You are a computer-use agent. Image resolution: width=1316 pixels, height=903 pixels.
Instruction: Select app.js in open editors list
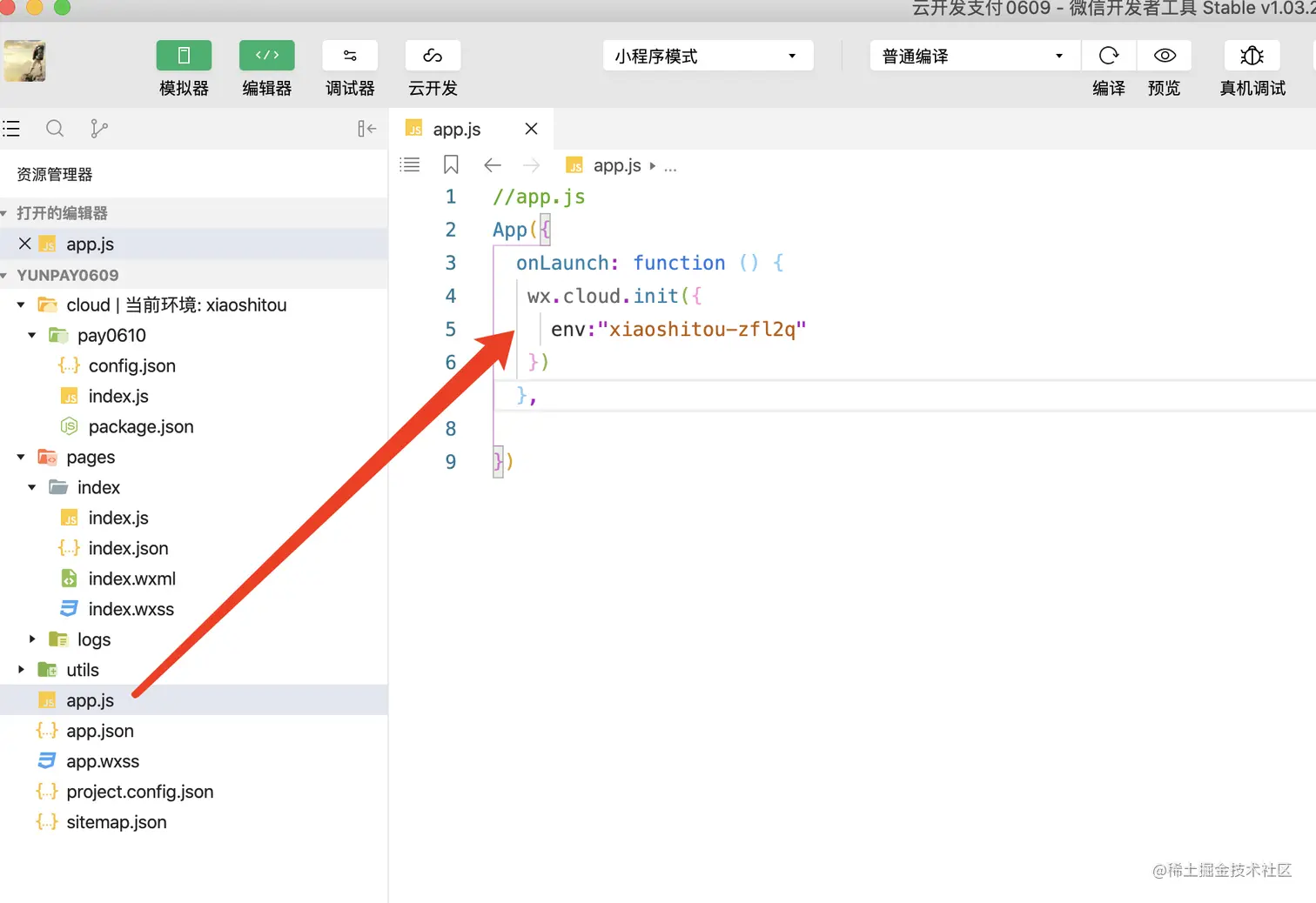pos(193,244)
